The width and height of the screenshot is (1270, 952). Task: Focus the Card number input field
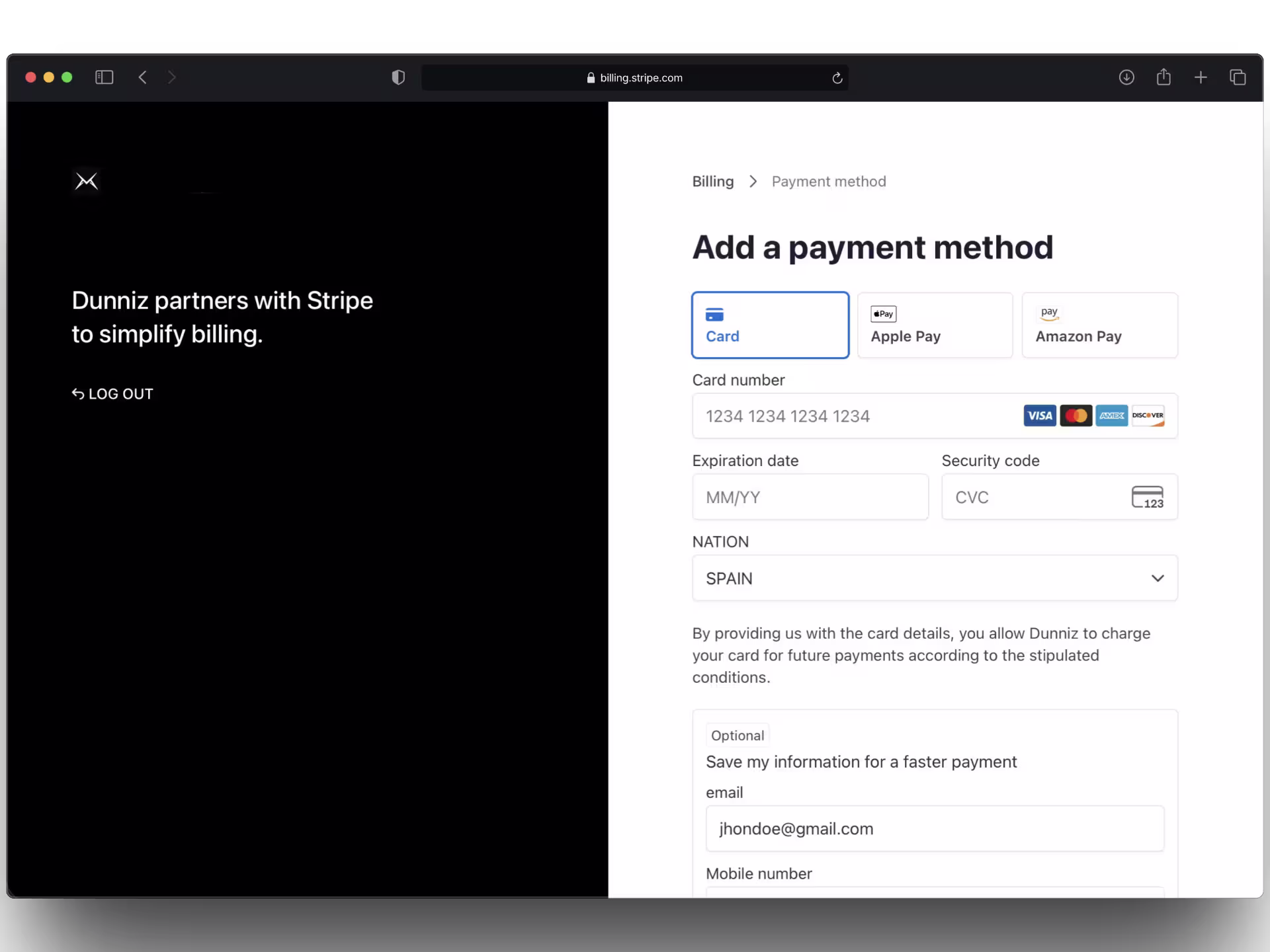coord(935,416)
